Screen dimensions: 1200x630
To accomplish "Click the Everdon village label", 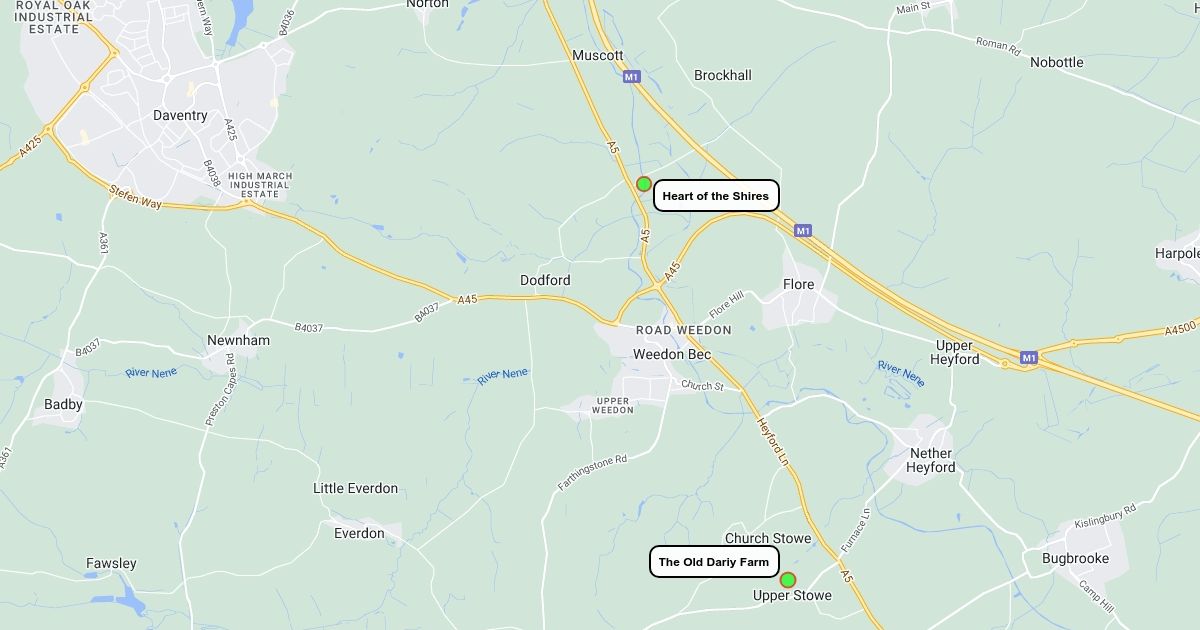I will [x=359, y=533].
